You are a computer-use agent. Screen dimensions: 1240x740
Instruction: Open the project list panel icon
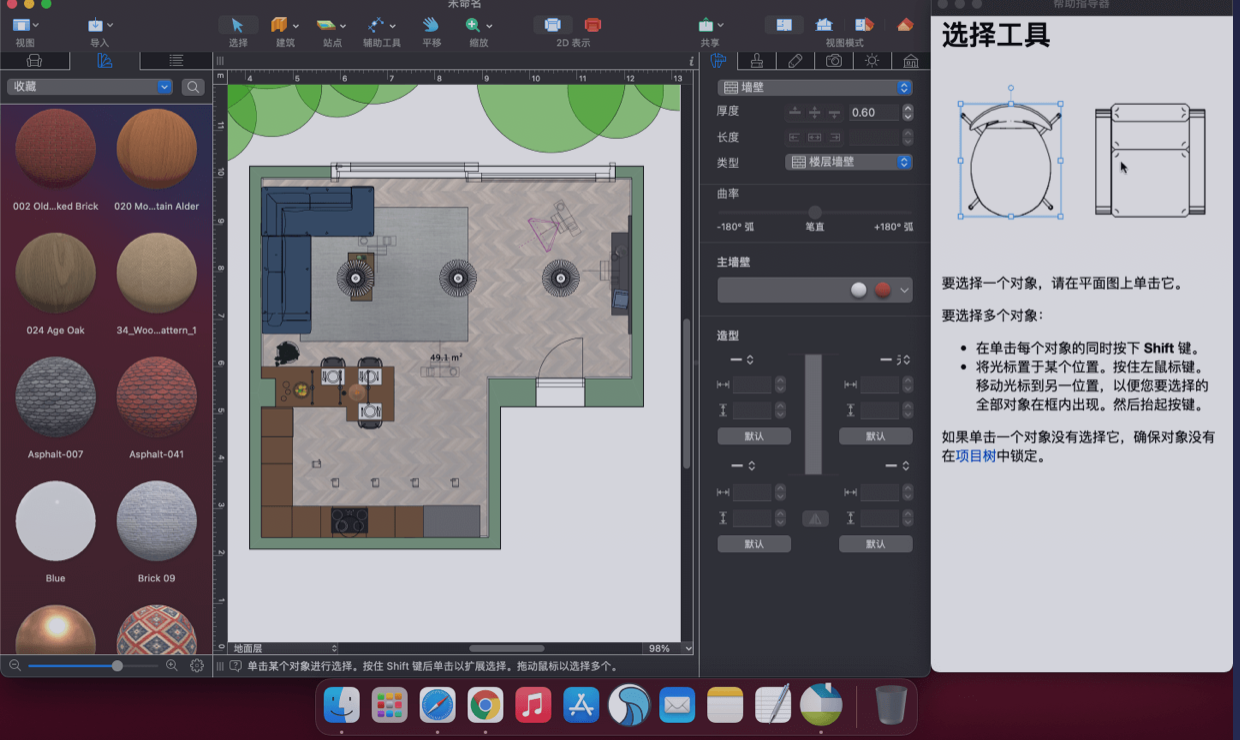(173, 60)
